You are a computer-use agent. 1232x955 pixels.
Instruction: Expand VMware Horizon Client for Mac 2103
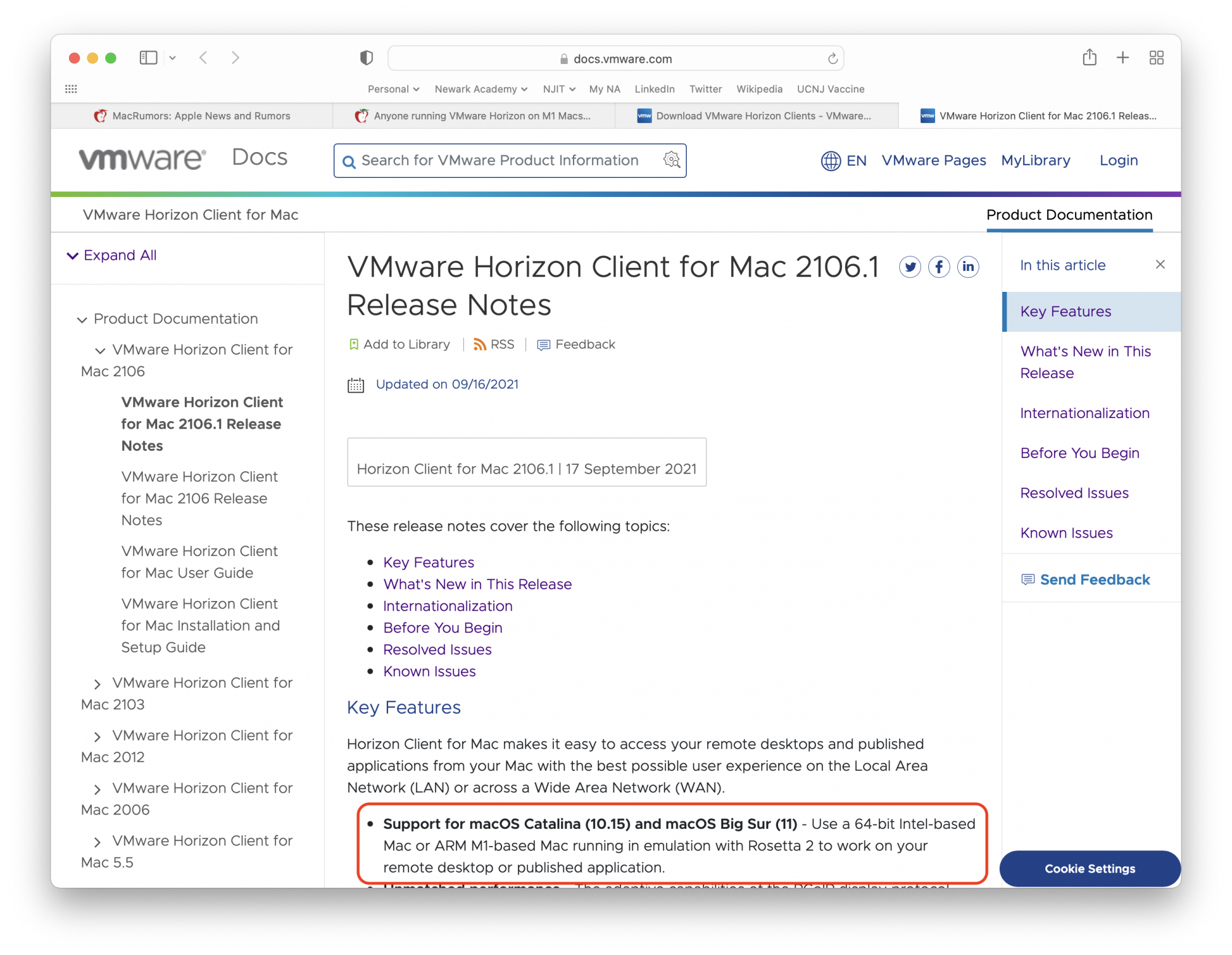tap(97, 684)
